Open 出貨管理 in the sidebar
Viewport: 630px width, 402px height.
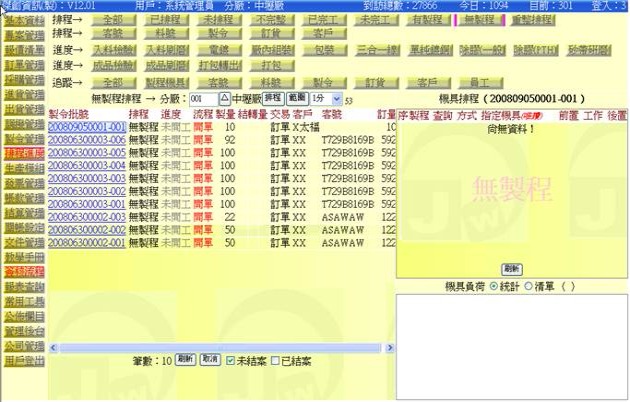pyautogui.click(x=23, y=108)
